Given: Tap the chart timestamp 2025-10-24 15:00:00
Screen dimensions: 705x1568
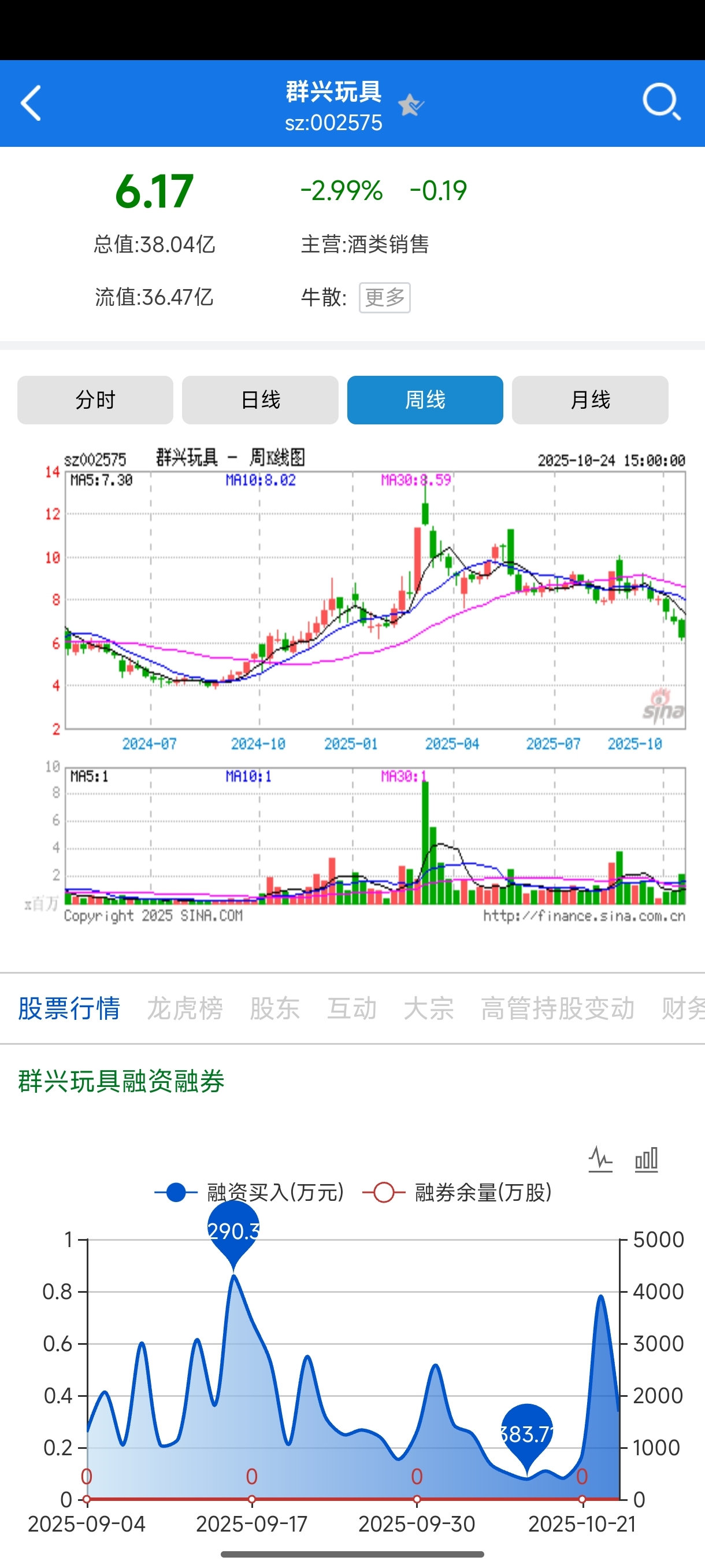Looking at the screenshot, I should [611, 461].
